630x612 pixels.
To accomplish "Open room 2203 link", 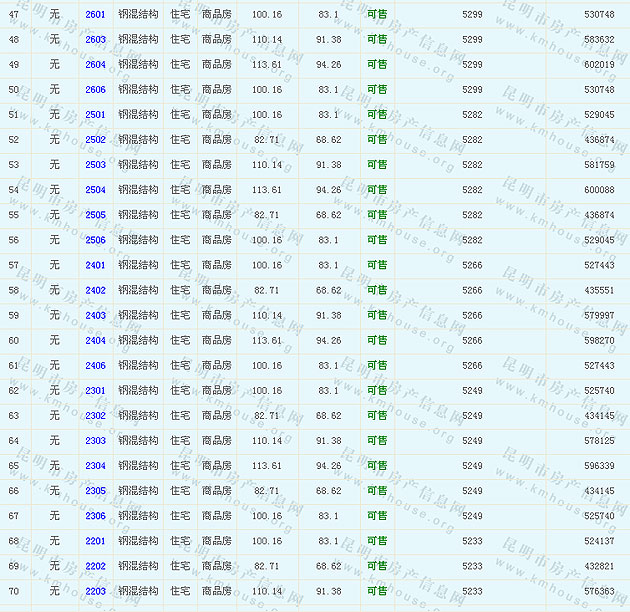I will pyautogui.click(x=95, y=592).
